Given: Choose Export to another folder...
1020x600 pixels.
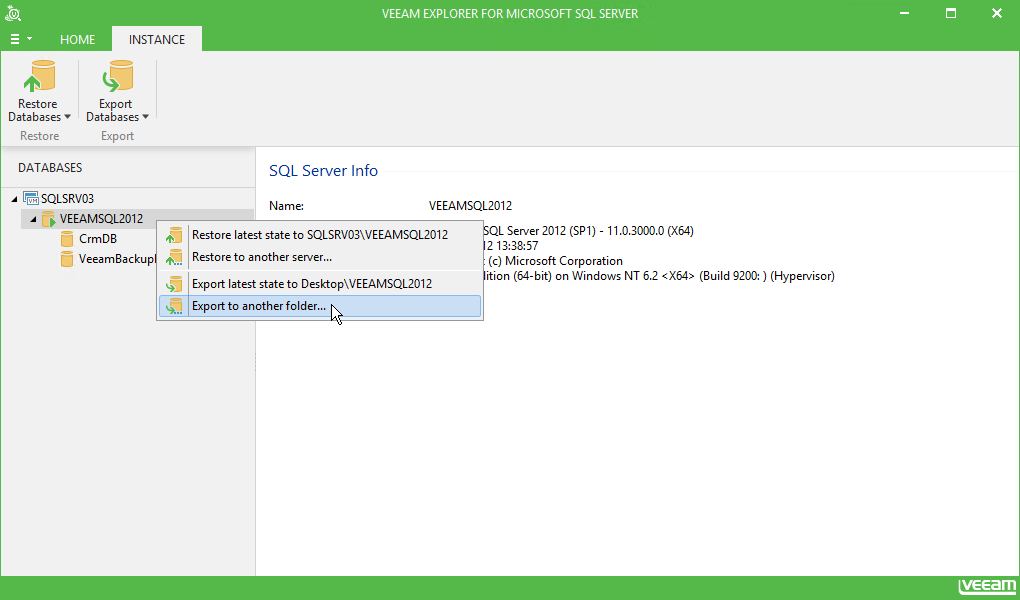Looking at the screenshot, I should 320,306.
